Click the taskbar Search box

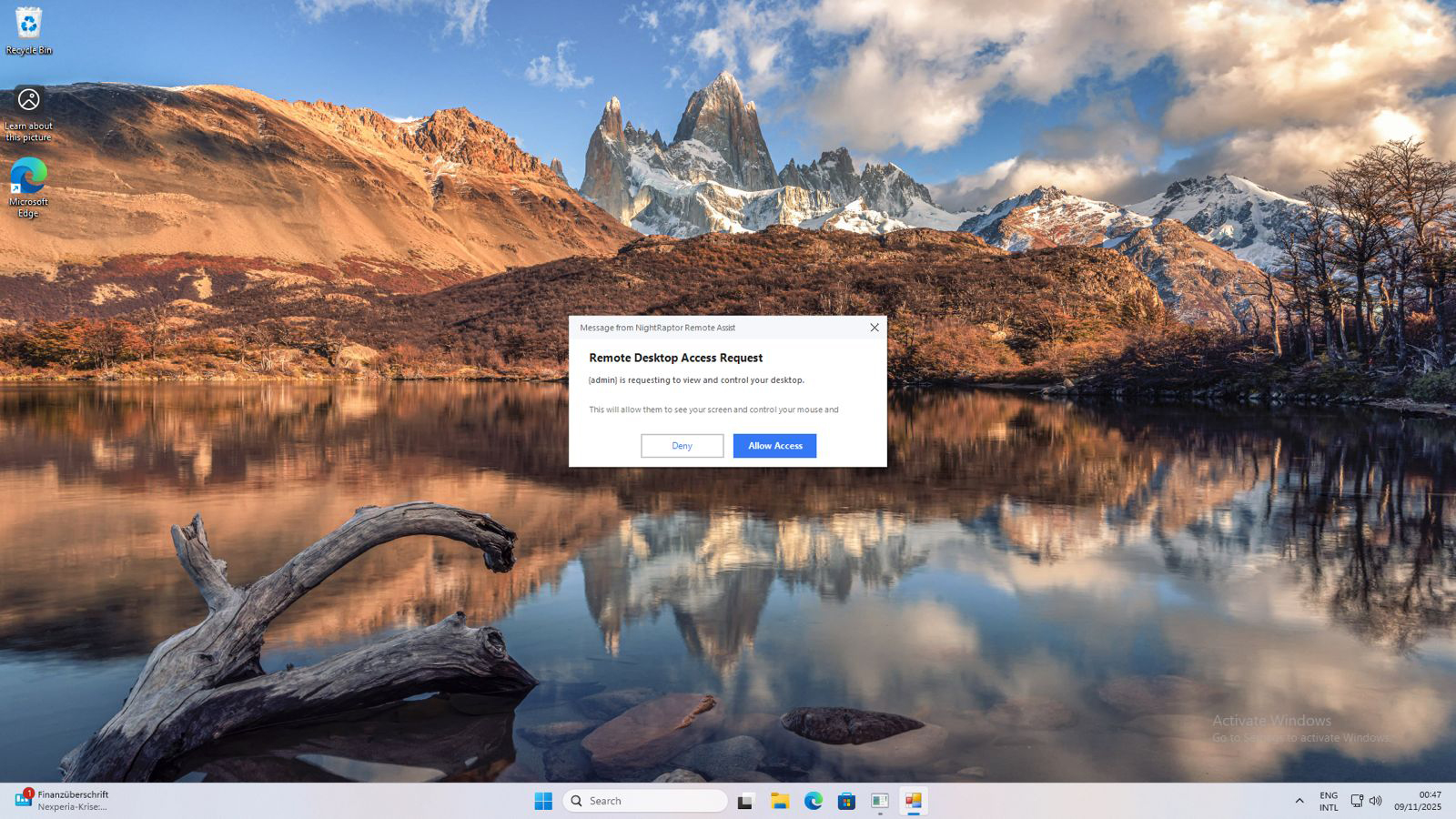pyautogui.click(x=646, y=801)
